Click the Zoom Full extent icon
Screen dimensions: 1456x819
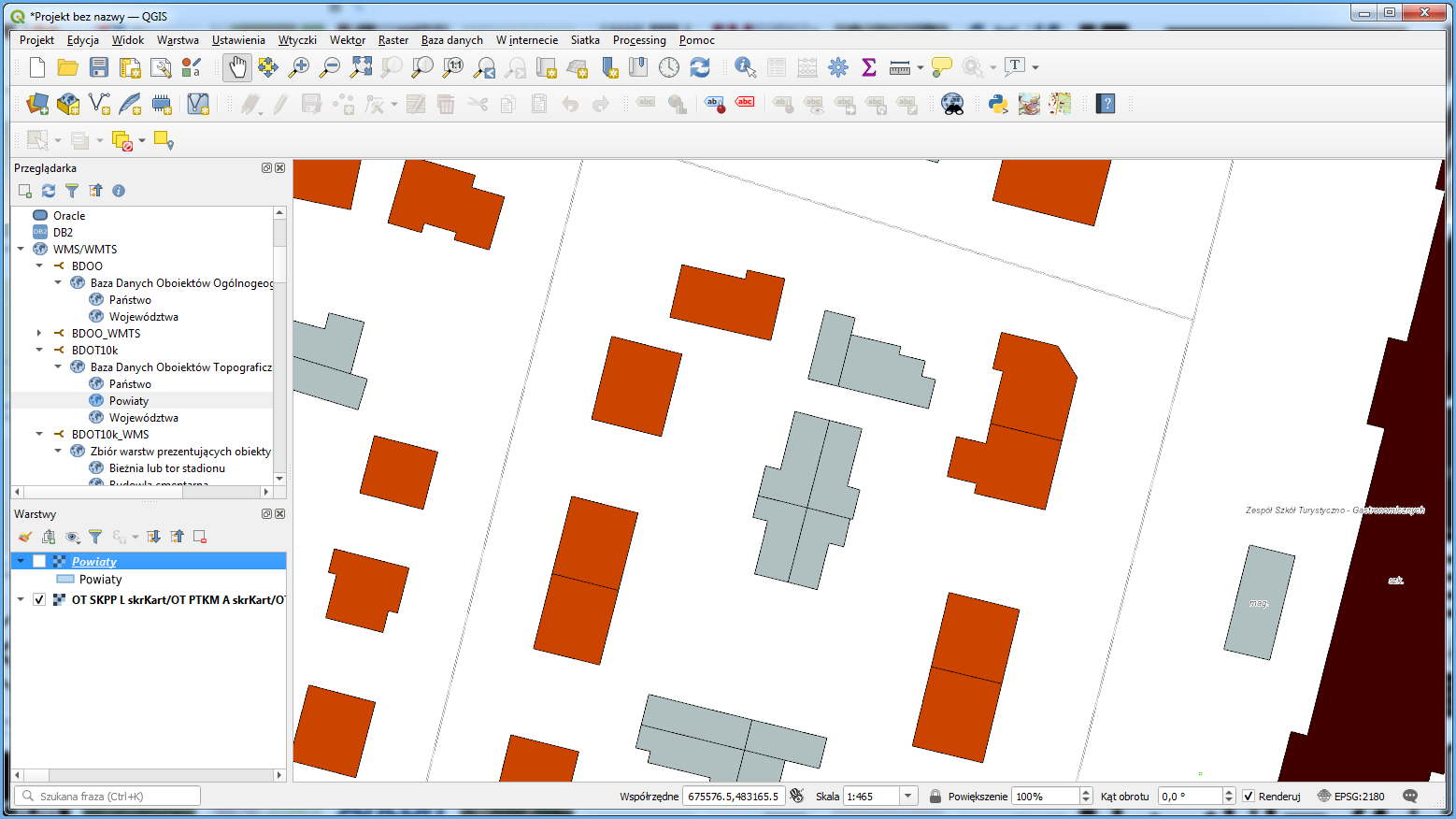click(x=361, y=67)
